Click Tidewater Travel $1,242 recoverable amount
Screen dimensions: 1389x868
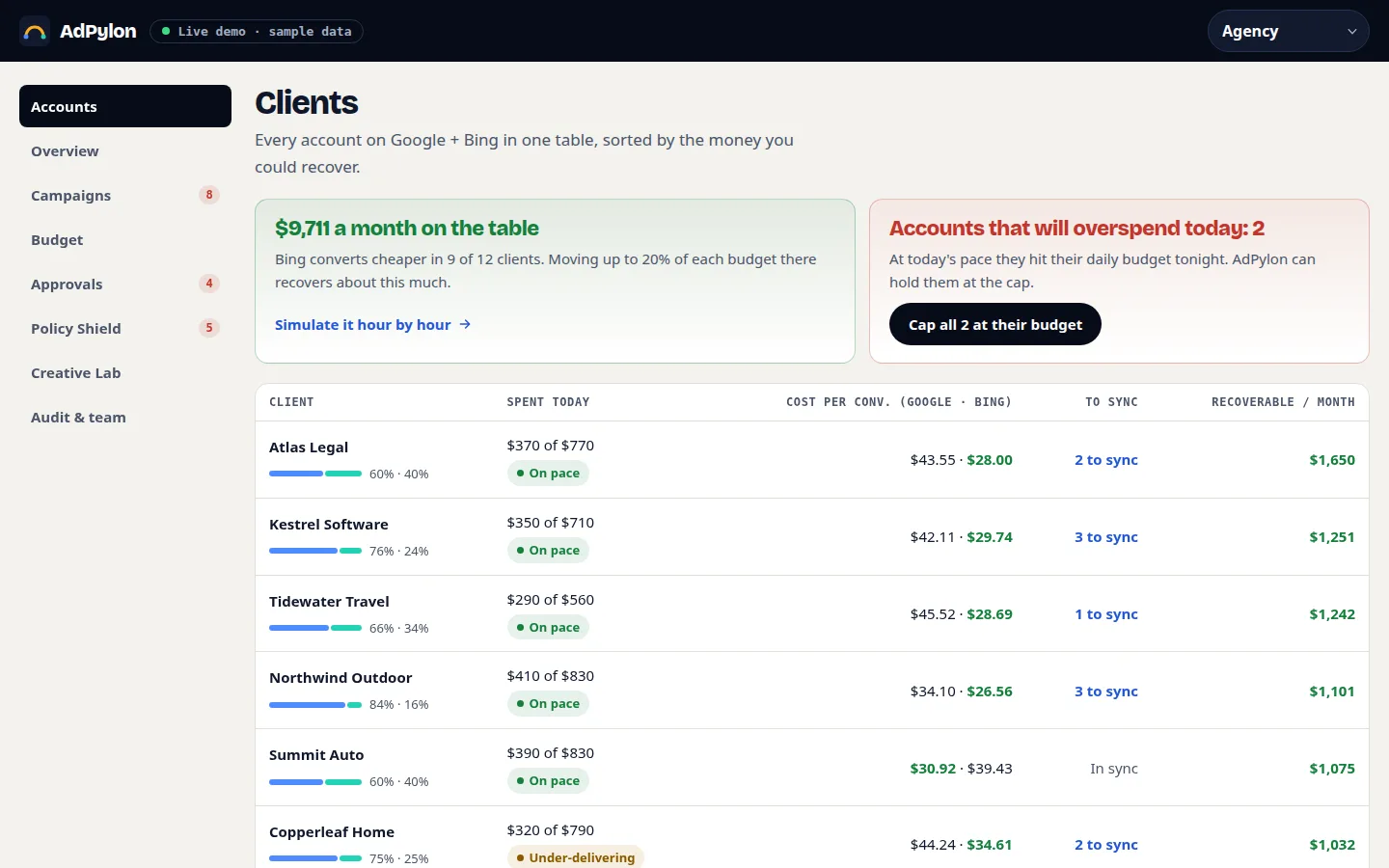click(x=1332, y=614)
